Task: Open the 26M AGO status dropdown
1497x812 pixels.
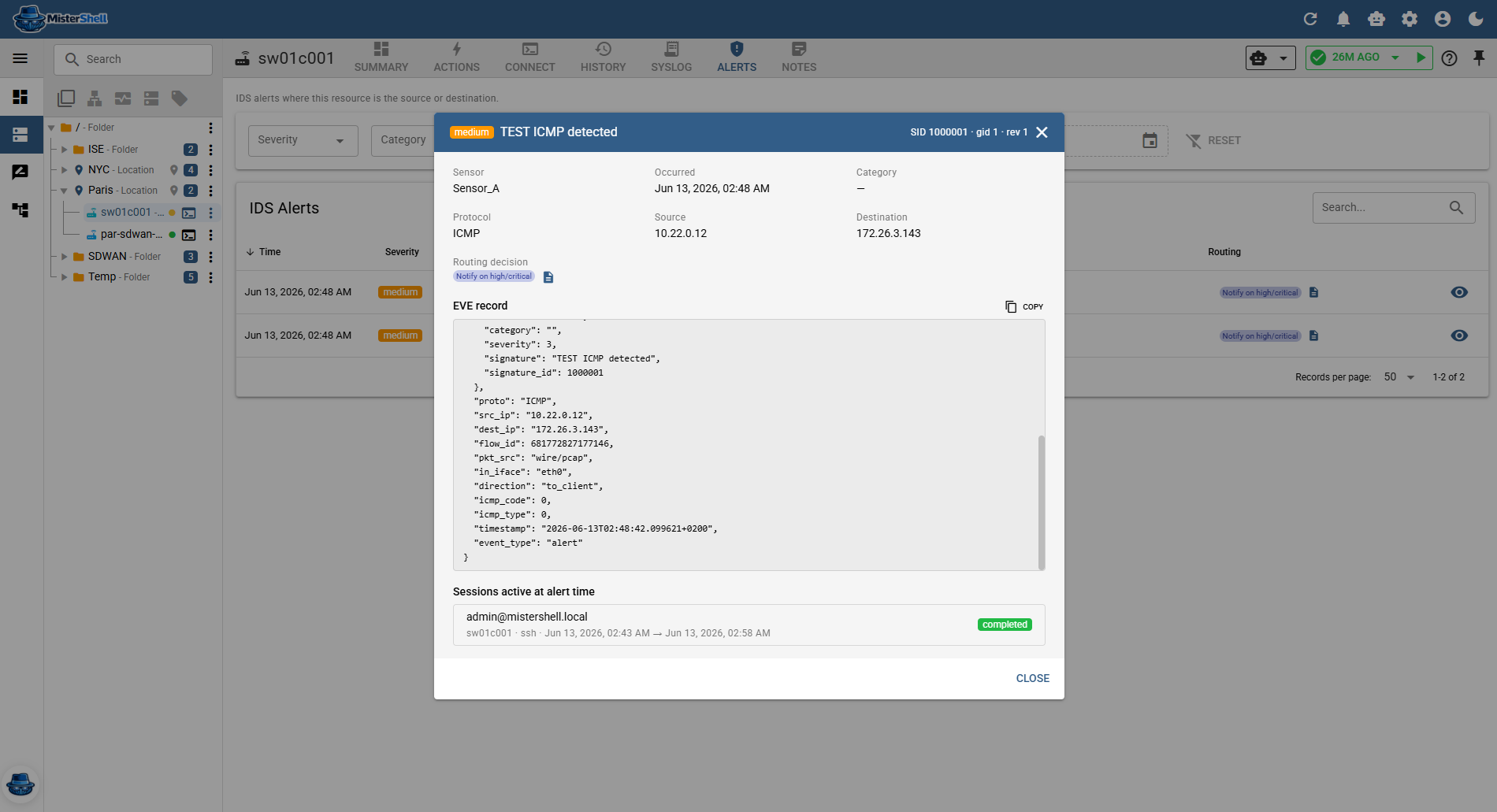Action: click(1395, 57)
